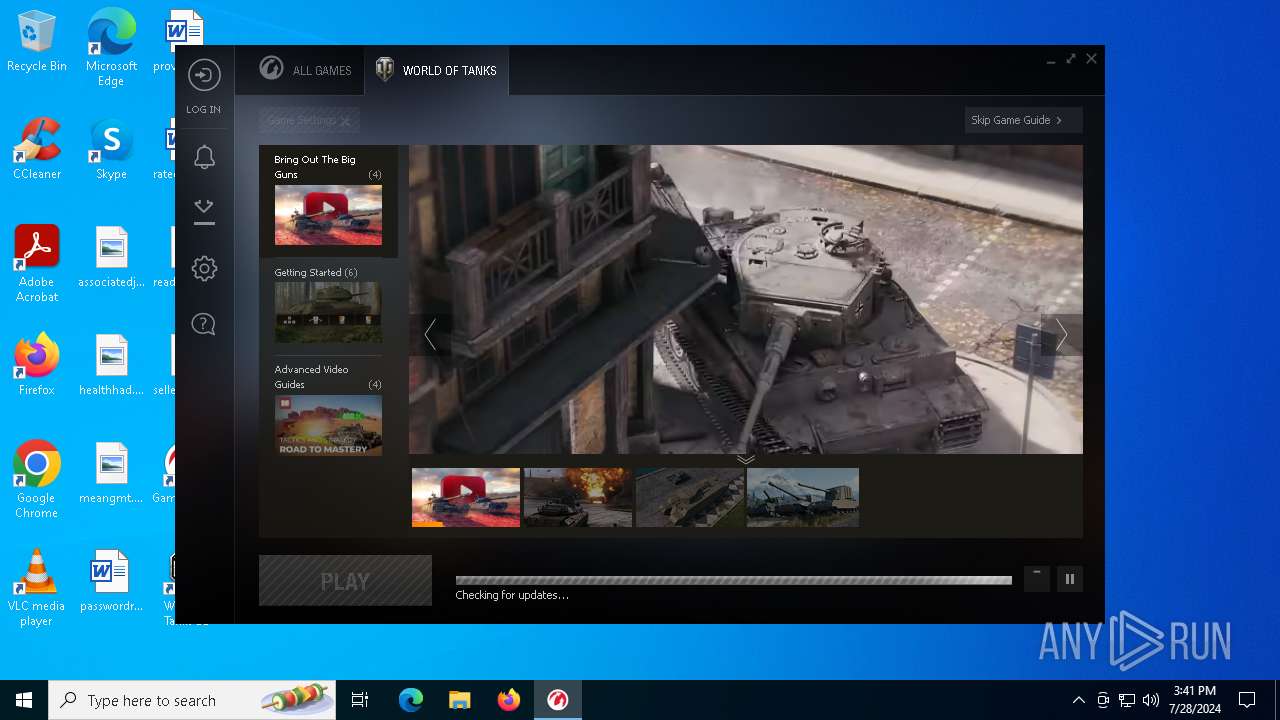Viewport: 1280px width, 720px height.
Task: Close the Game Settings tag
Action: point(345,121)
